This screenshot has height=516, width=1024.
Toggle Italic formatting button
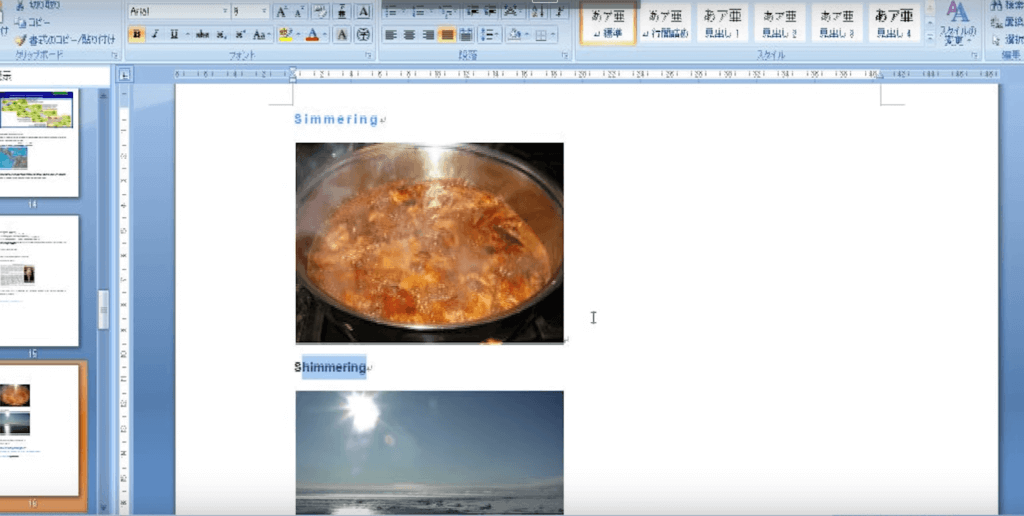pyautogui.click(x=155, y=35)
